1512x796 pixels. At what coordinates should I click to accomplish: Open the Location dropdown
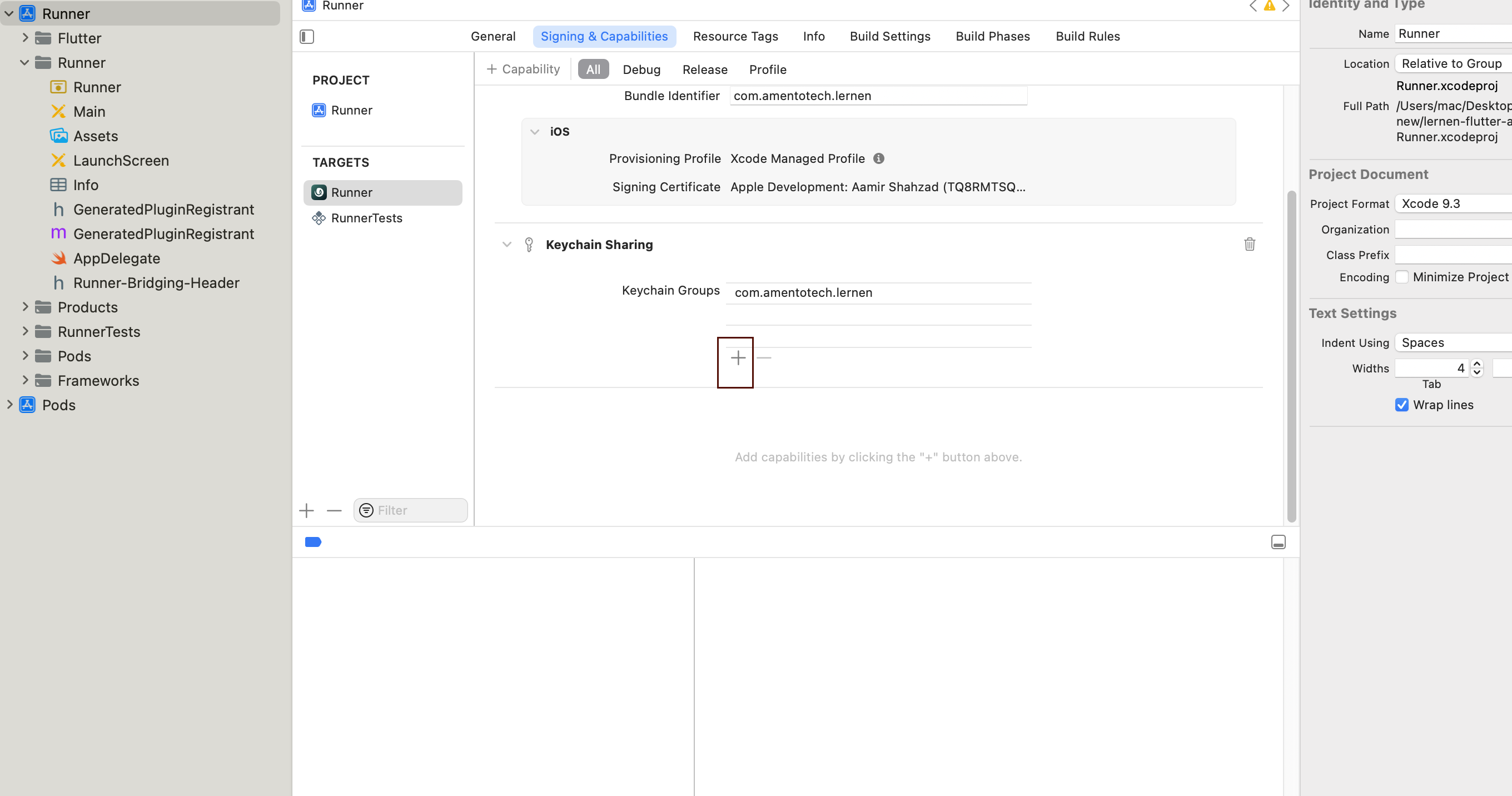pos(1453,63)
